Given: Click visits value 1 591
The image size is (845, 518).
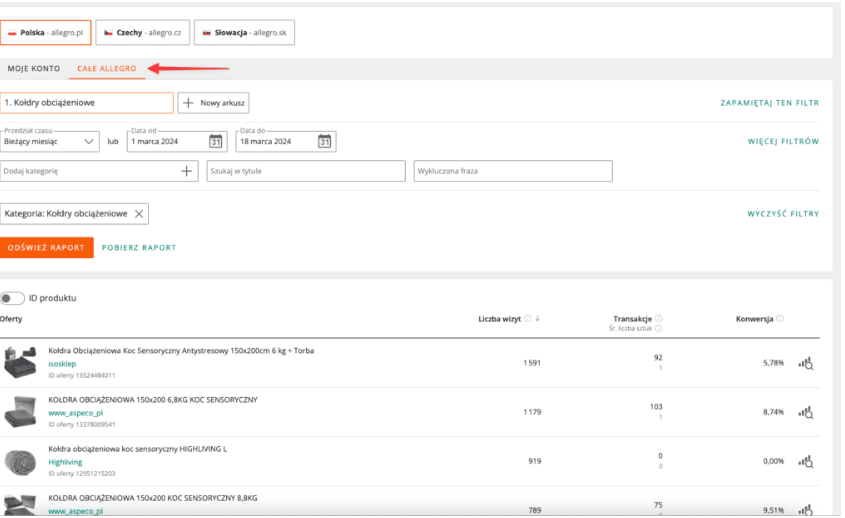Looking at the screenshot, I should (x=532, y=363).
